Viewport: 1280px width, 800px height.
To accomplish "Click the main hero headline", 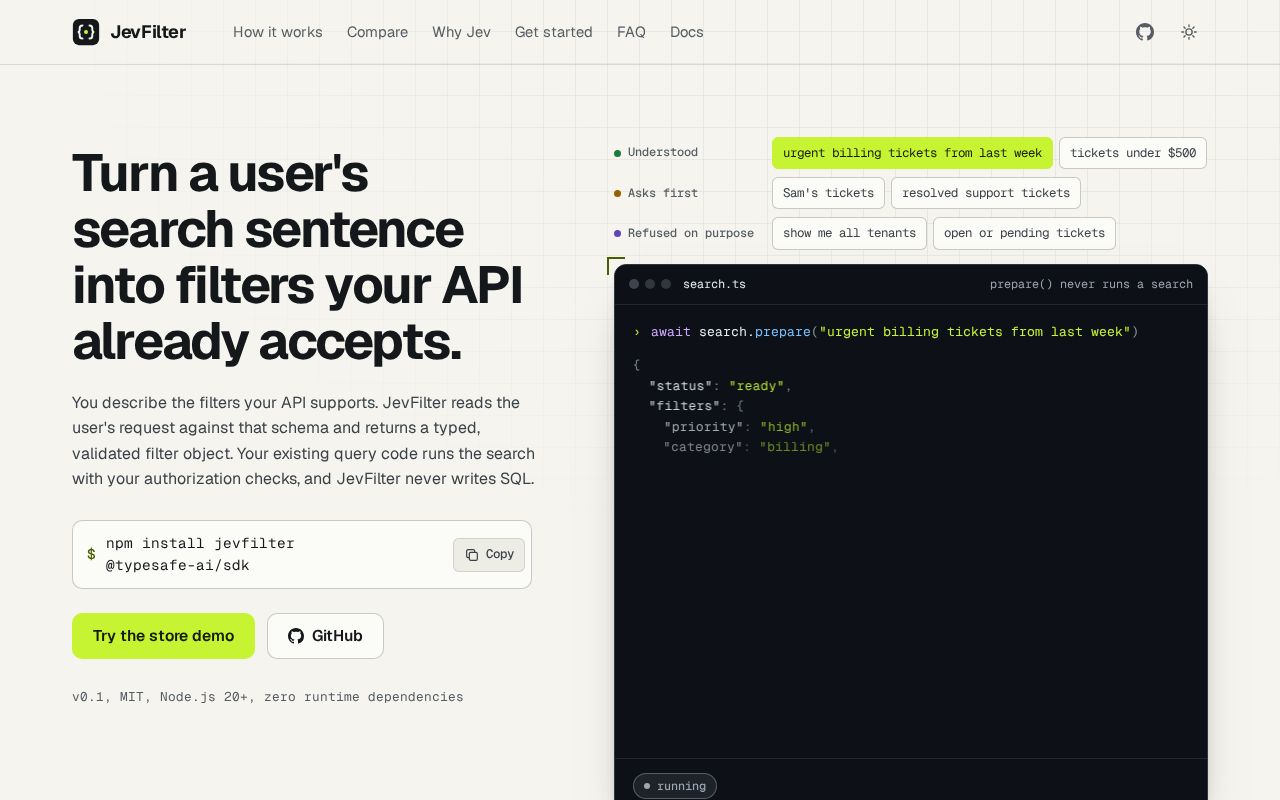I will point(298,257).
